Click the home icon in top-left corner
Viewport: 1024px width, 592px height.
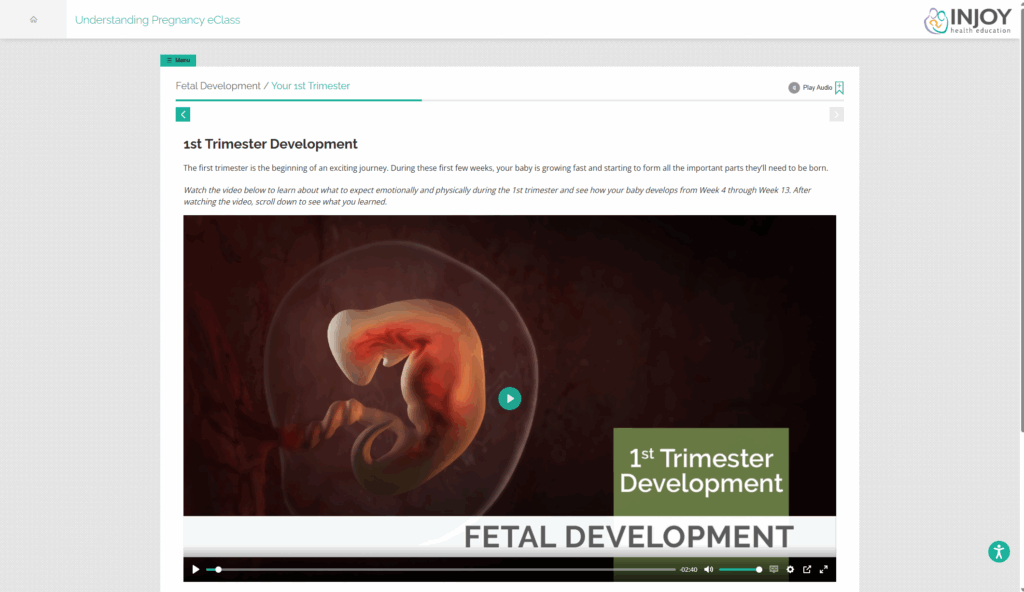33,19
